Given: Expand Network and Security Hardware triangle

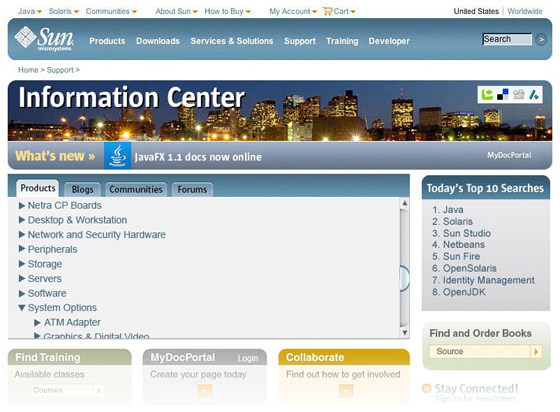Looking at the screenshot, I should tap(22, 235).
